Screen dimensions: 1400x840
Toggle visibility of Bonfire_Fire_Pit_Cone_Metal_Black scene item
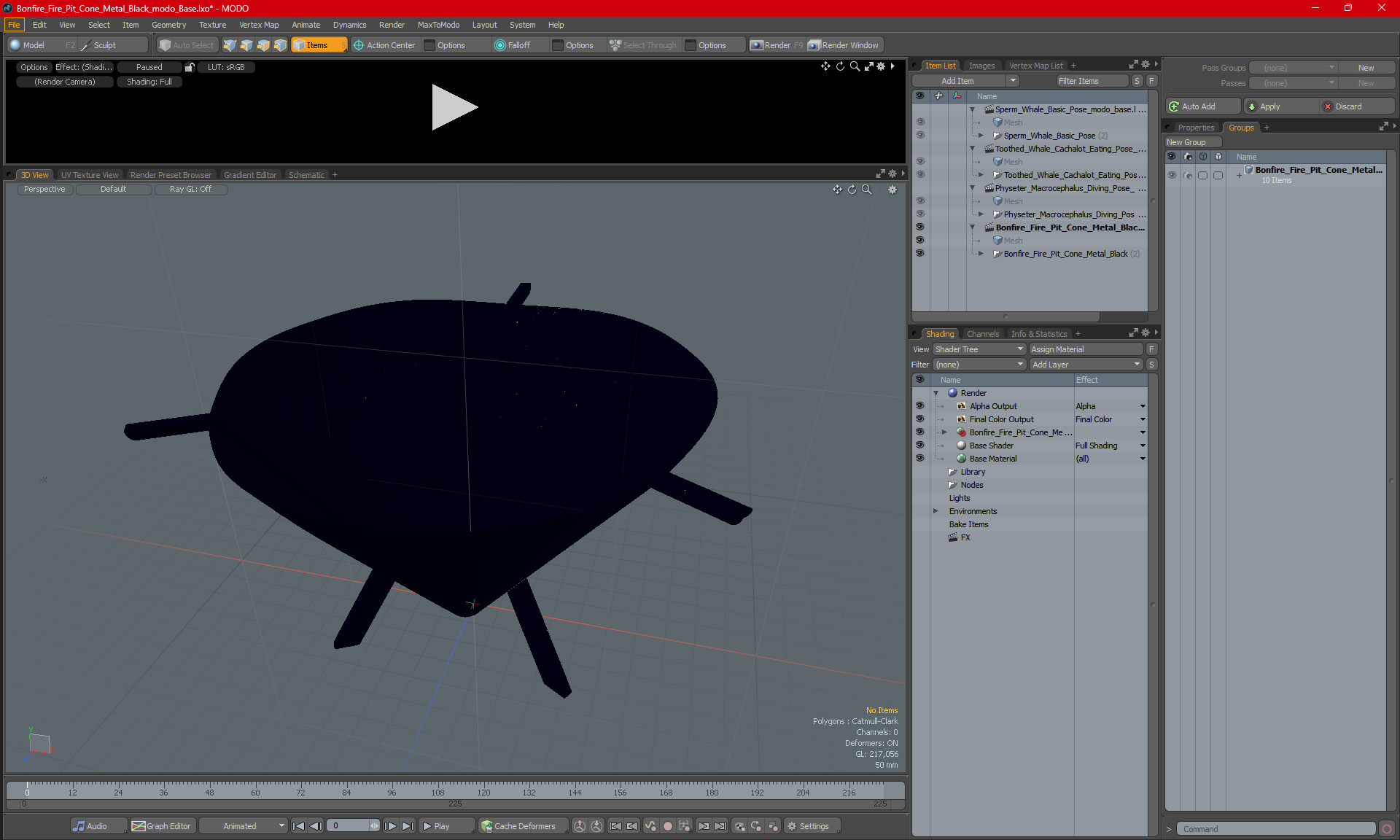920,227
